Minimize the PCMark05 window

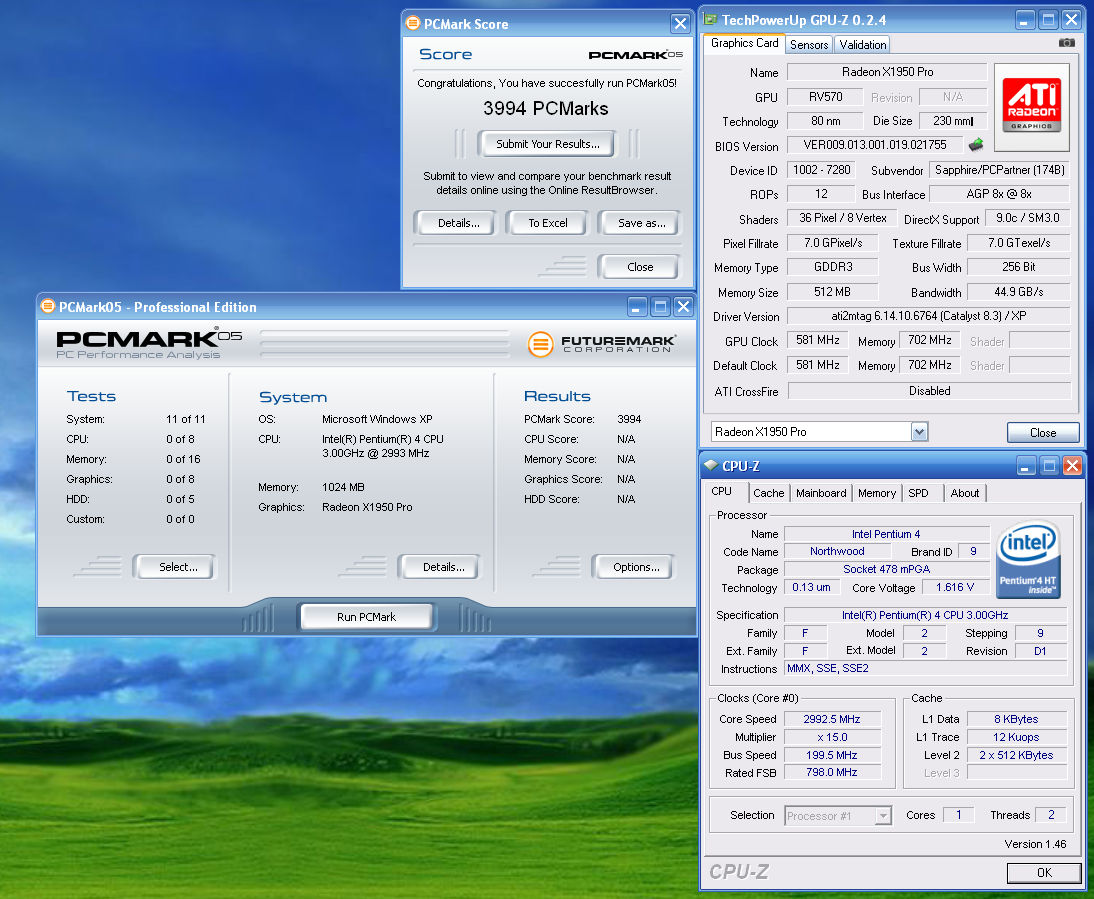point(636,307)
